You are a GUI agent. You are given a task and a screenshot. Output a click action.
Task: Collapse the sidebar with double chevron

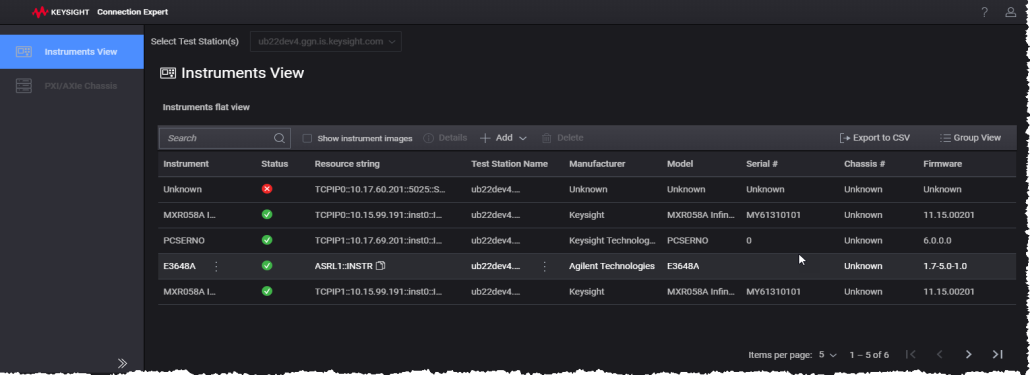[122, 363]
